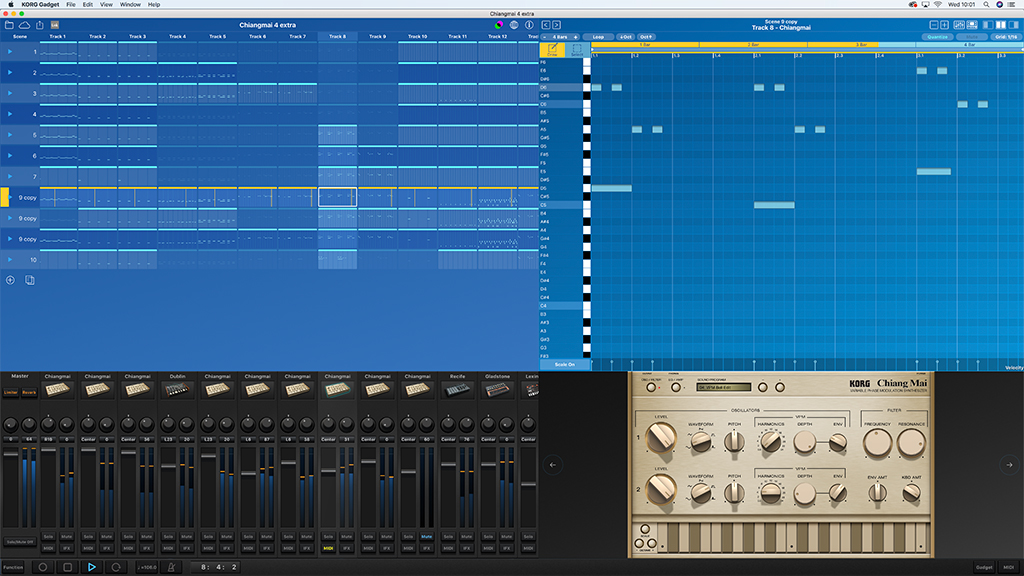Open the Function menu button

pyautogui.click(x=13, y=567)
